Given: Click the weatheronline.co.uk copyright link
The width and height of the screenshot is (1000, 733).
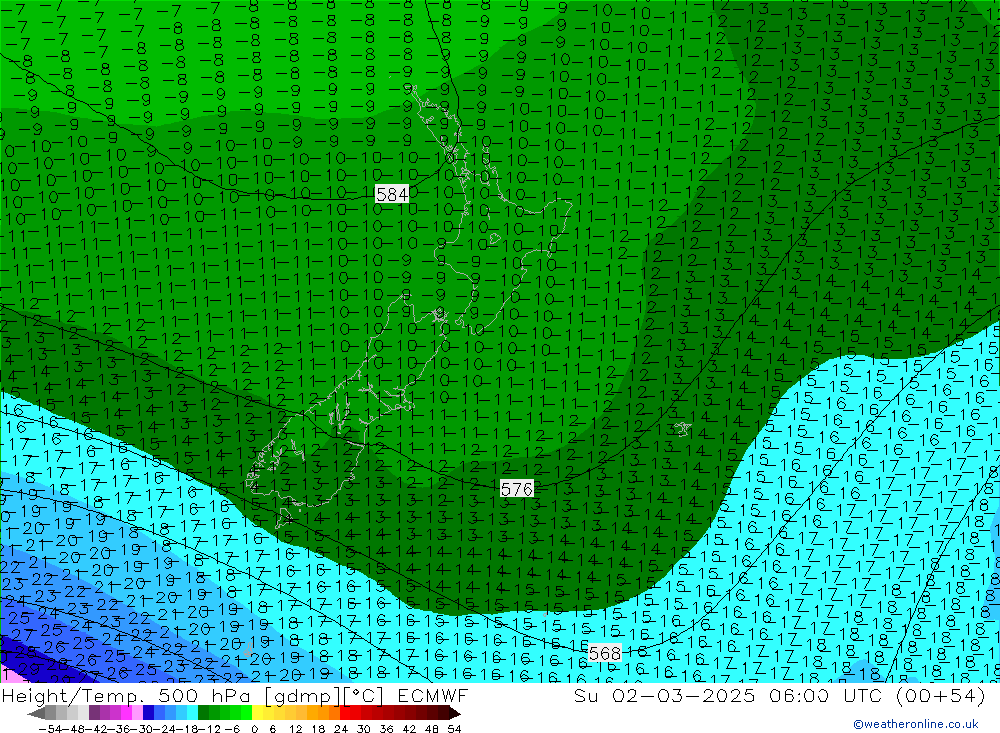Looking at the screenshot, I should pos(915,724).
